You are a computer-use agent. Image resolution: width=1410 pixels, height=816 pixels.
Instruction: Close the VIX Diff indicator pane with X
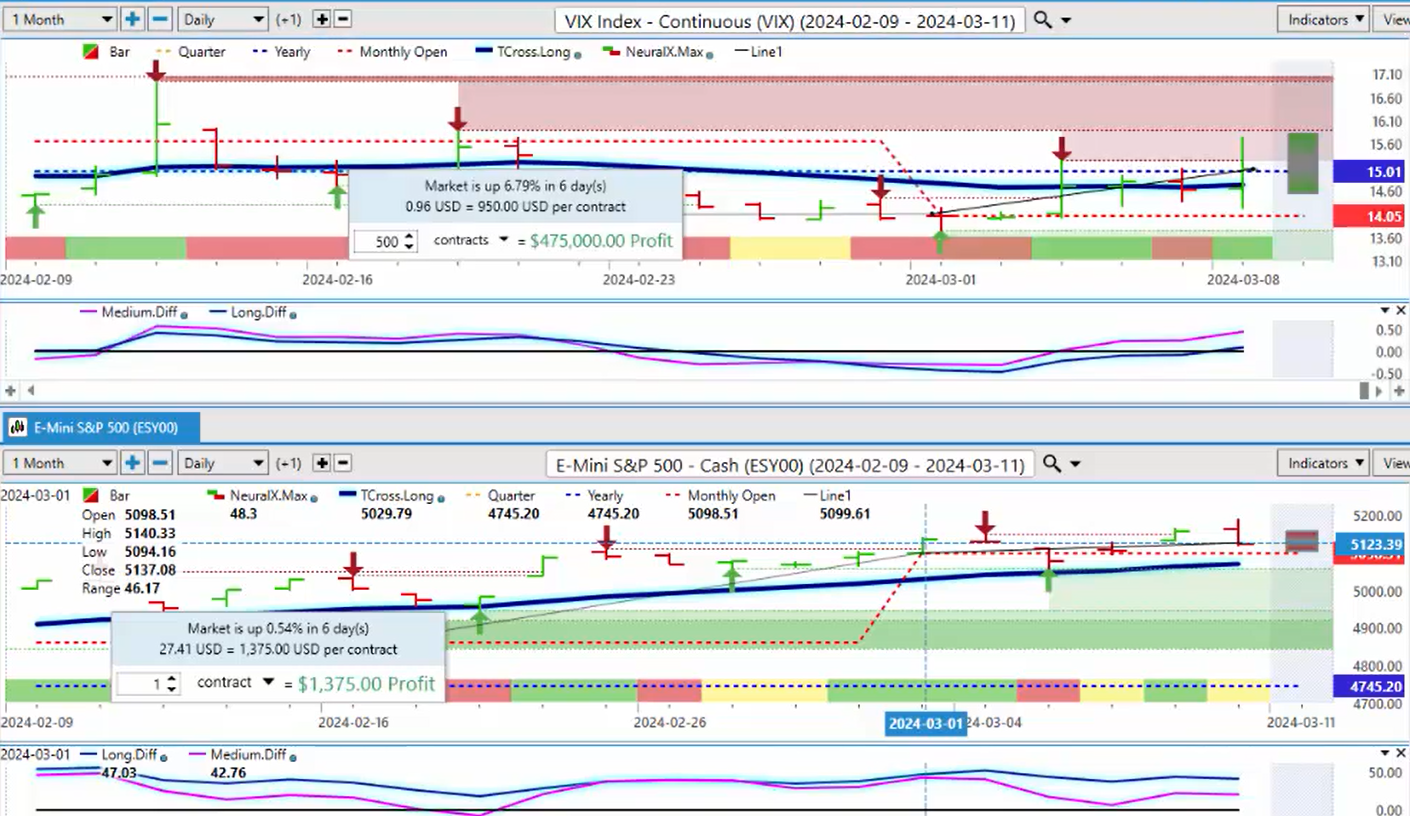1399,312
